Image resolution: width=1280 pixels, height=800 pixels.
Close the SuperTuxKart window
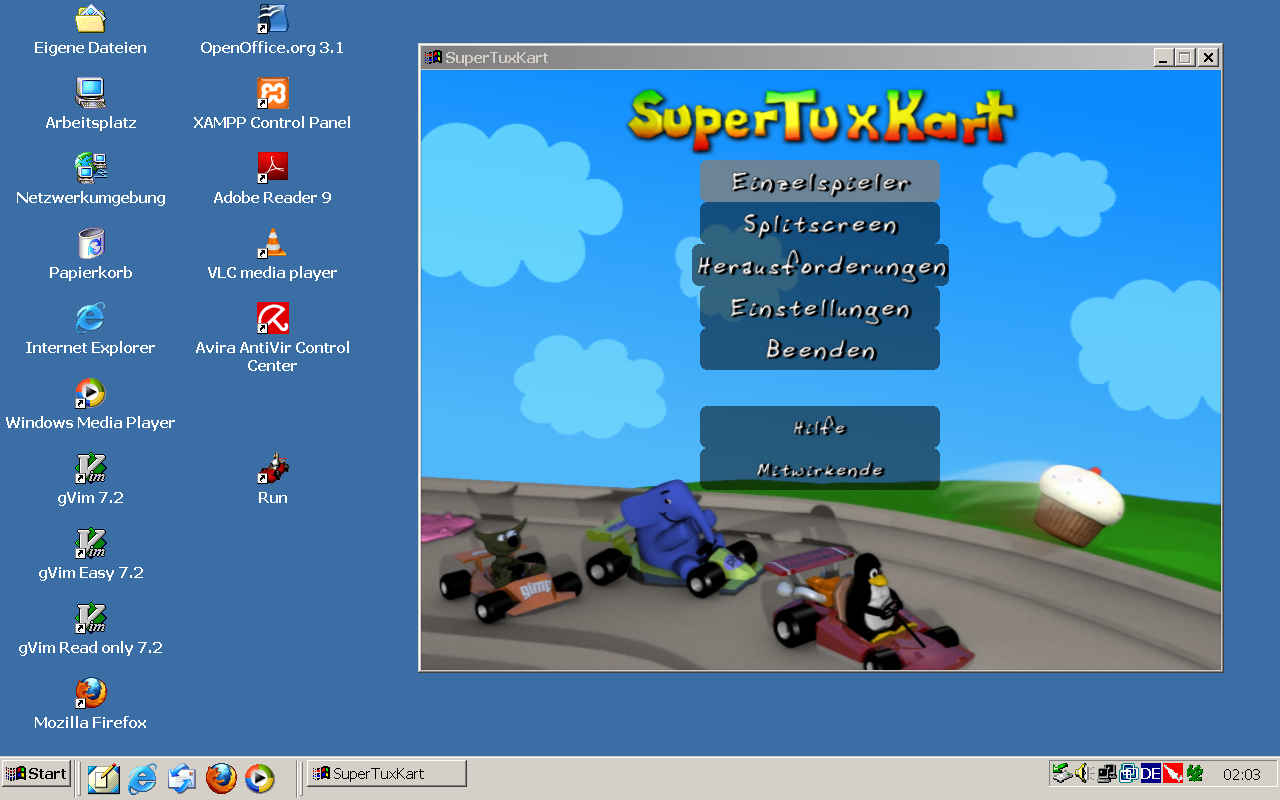click(1208, 58)
